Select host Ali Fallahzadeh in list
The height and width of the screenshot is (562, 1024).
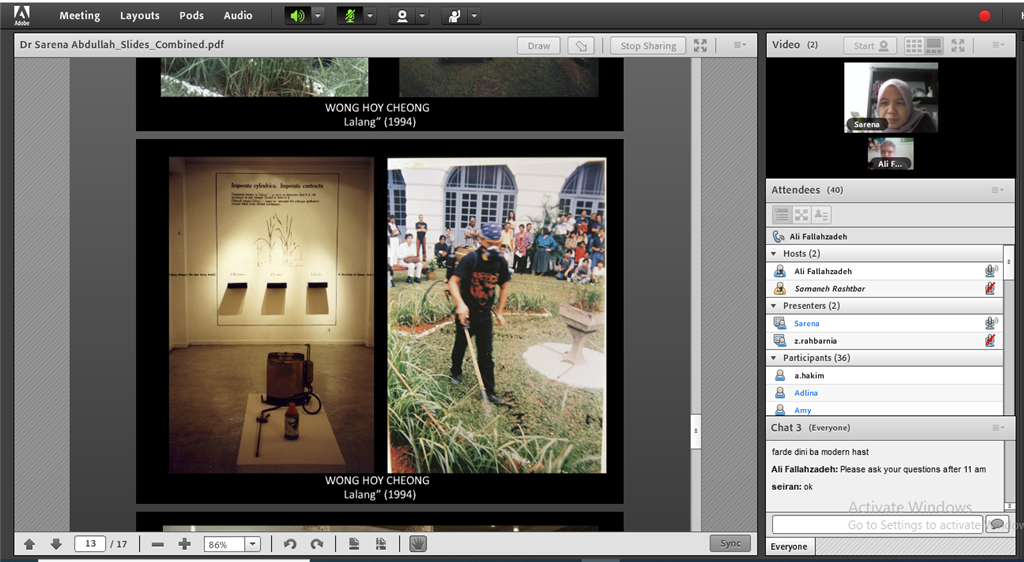tap(885, 271)
